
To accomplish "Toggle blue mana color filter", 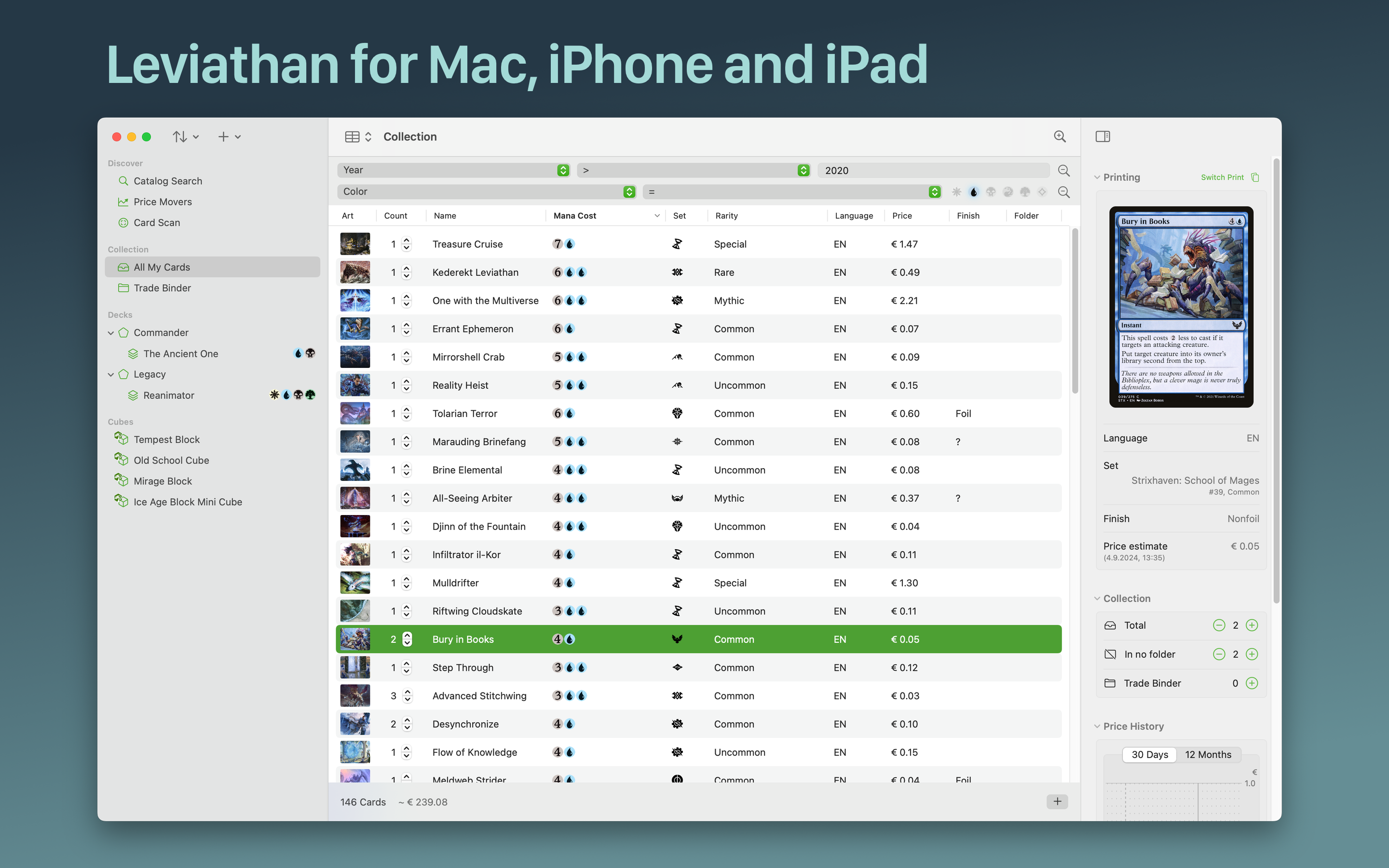I will (x=973, y=192).
